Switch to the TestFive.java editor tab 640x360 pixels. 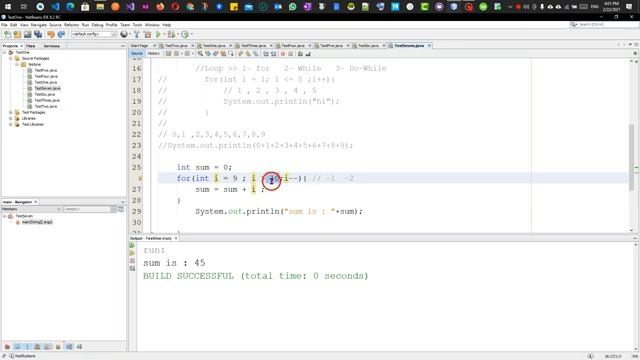[331, 46]
